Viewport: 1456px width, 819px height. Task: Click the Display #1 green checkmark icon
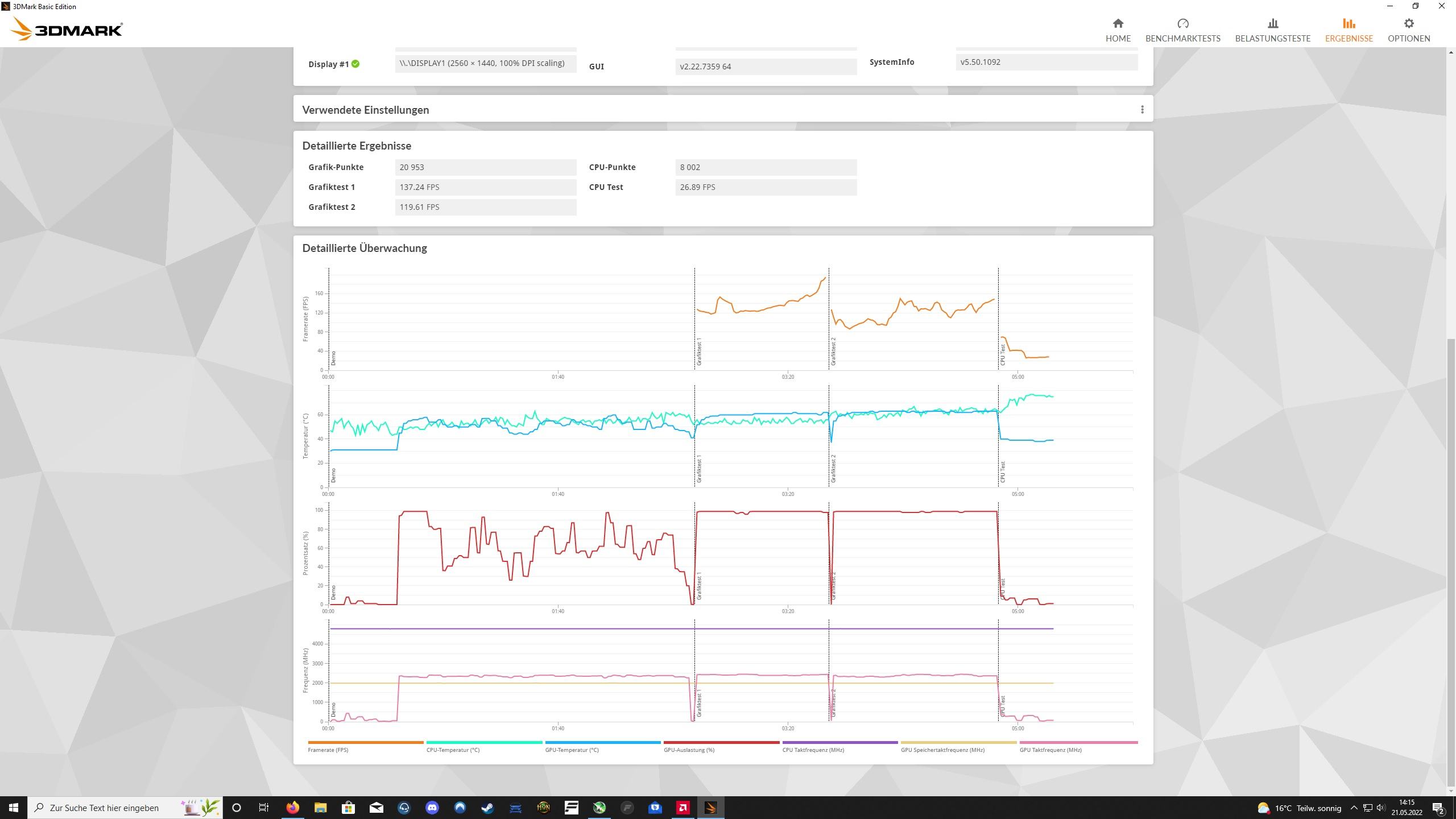pyautogui.click(x=355, y=64)
